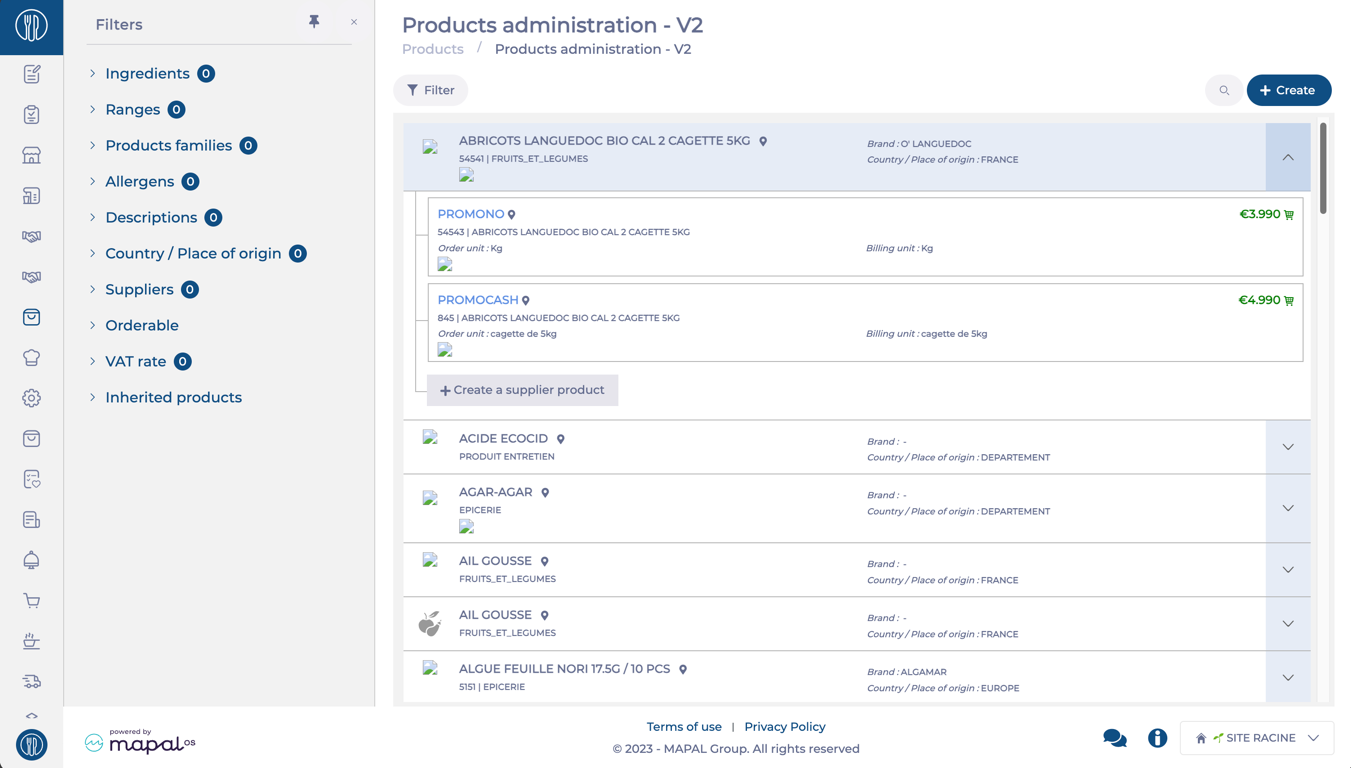The image size is (1351, 768).
Task: Click location pin next to AGAR-AGAR
Action: point(545,493)
